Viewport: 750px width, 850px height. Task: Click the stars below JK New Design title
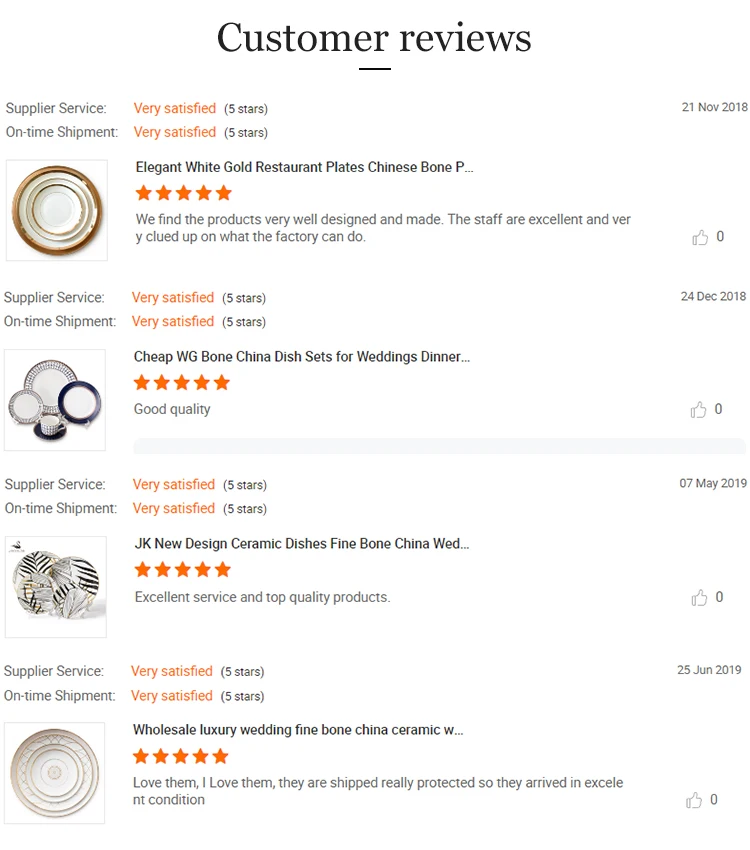[183, 570]
